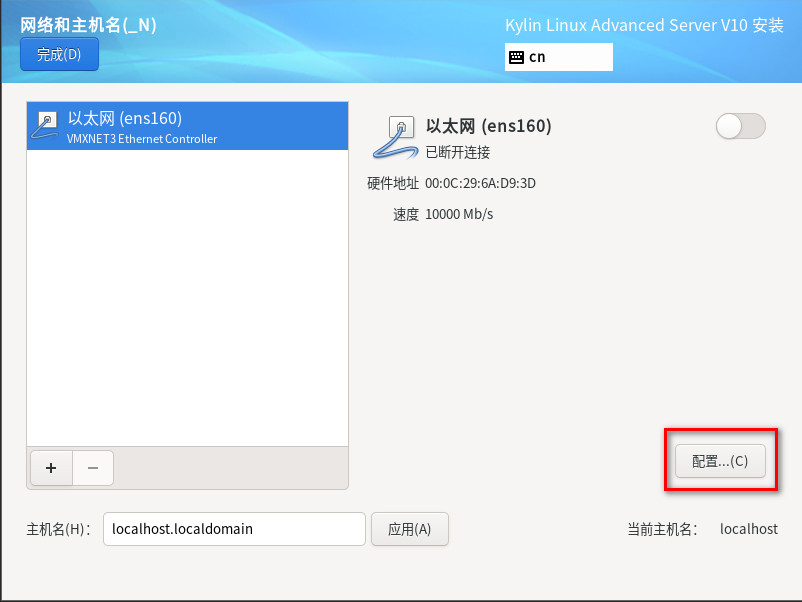Open the 配置...(C) configuration dialog
The image size is (802, 602).
[x=720, y=461]
